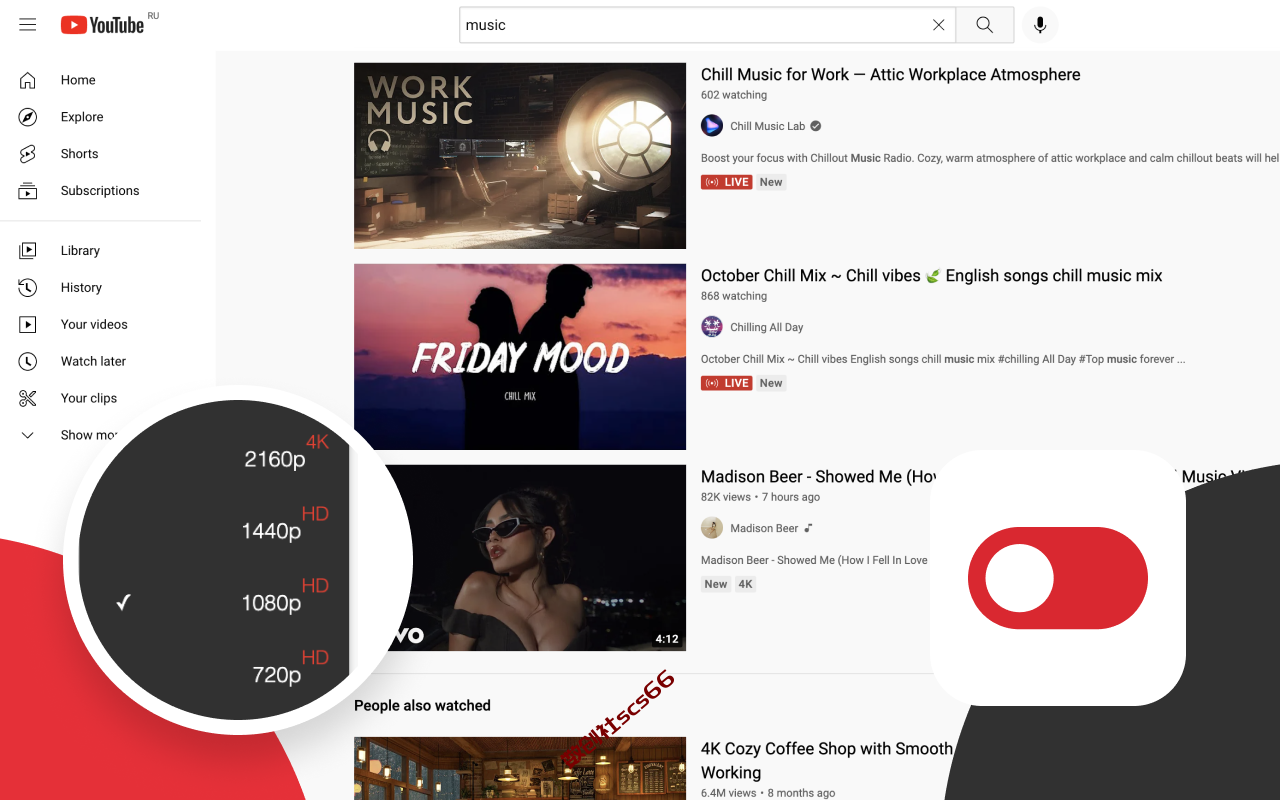Open 4K Cozy Coffee Shop title
This screenshot has width=1280, height=800.
pyautogui.click(x=827, y=761)
